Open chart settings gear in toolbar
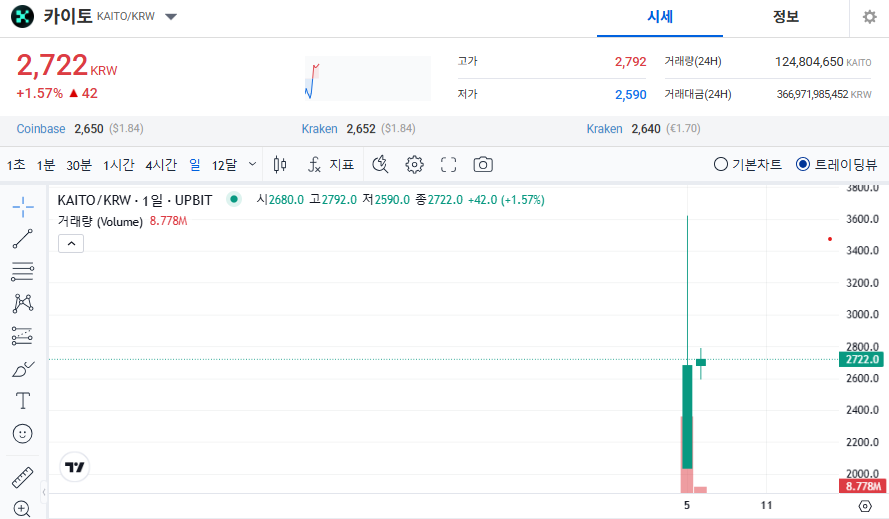The height and width of the screenshot is (519, 889). coord(414,164)
